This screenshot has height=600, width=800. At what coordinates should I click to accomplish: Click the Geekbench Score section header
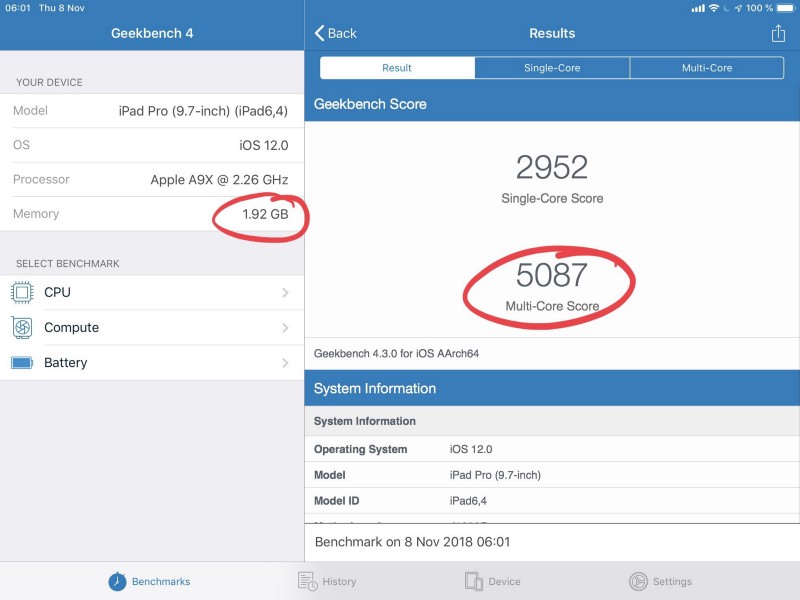tap(552, 104)
